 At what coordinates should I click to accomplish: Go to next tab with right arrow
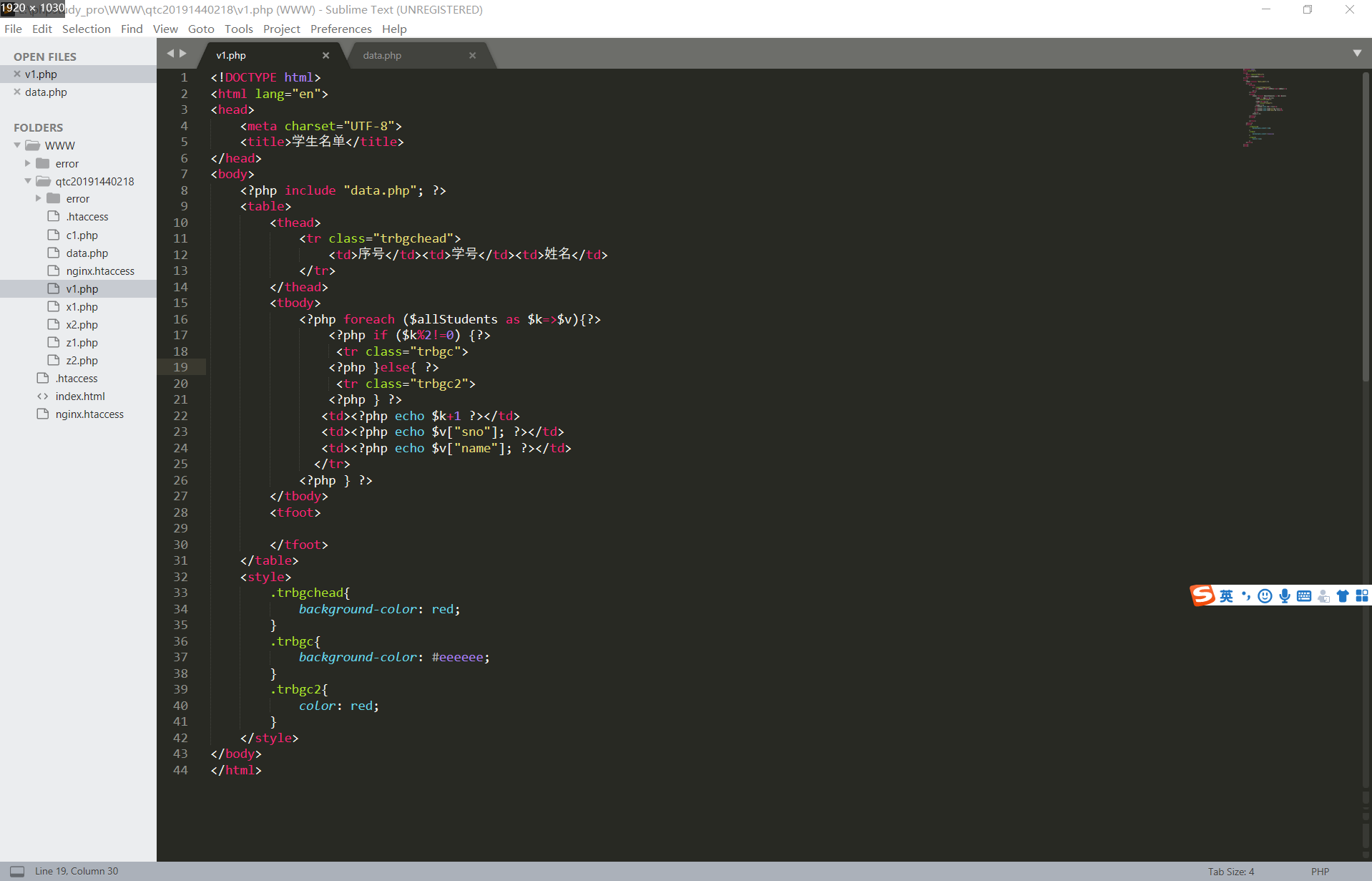pos(183,53)
